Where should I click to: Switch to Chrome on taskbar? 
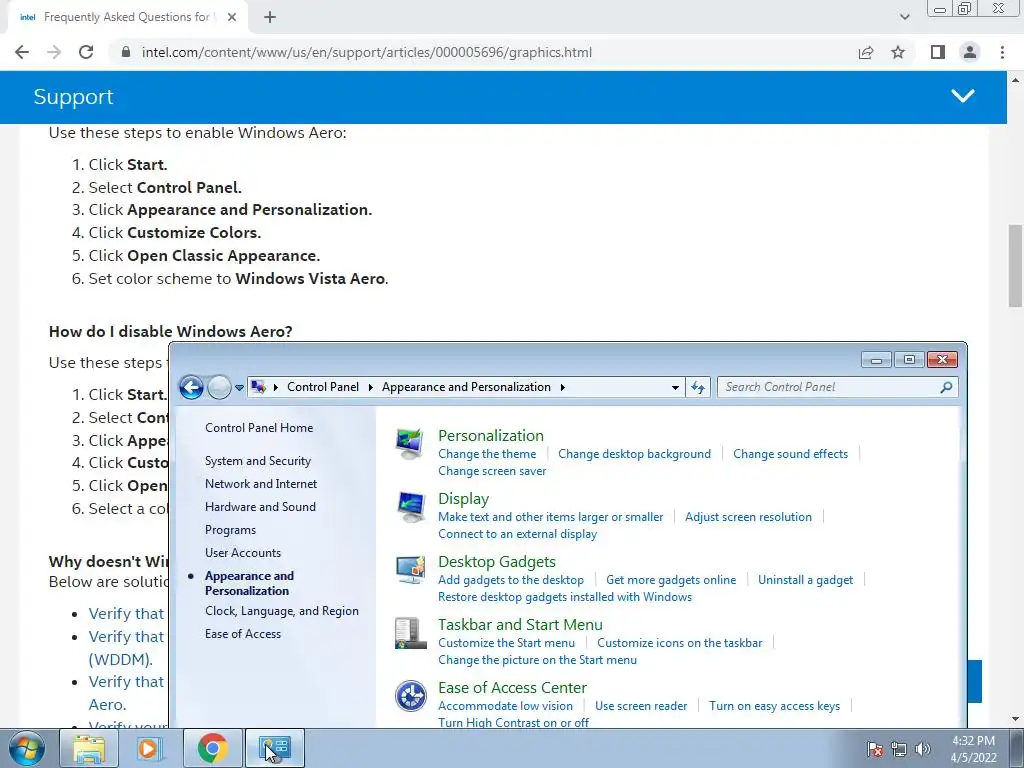point(212,748)
